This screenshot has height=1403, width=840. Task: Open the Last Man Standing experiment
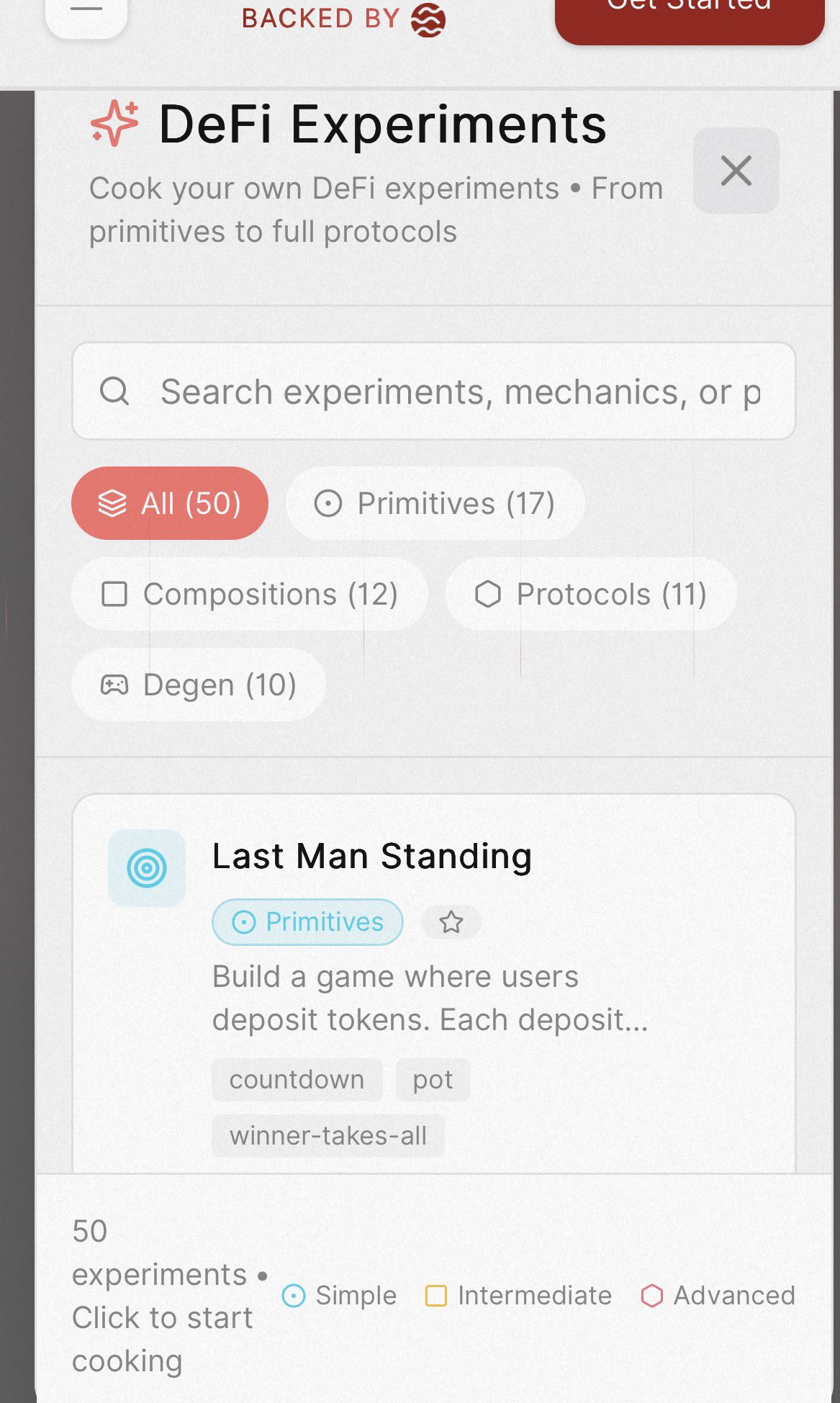tap(371, 857)
